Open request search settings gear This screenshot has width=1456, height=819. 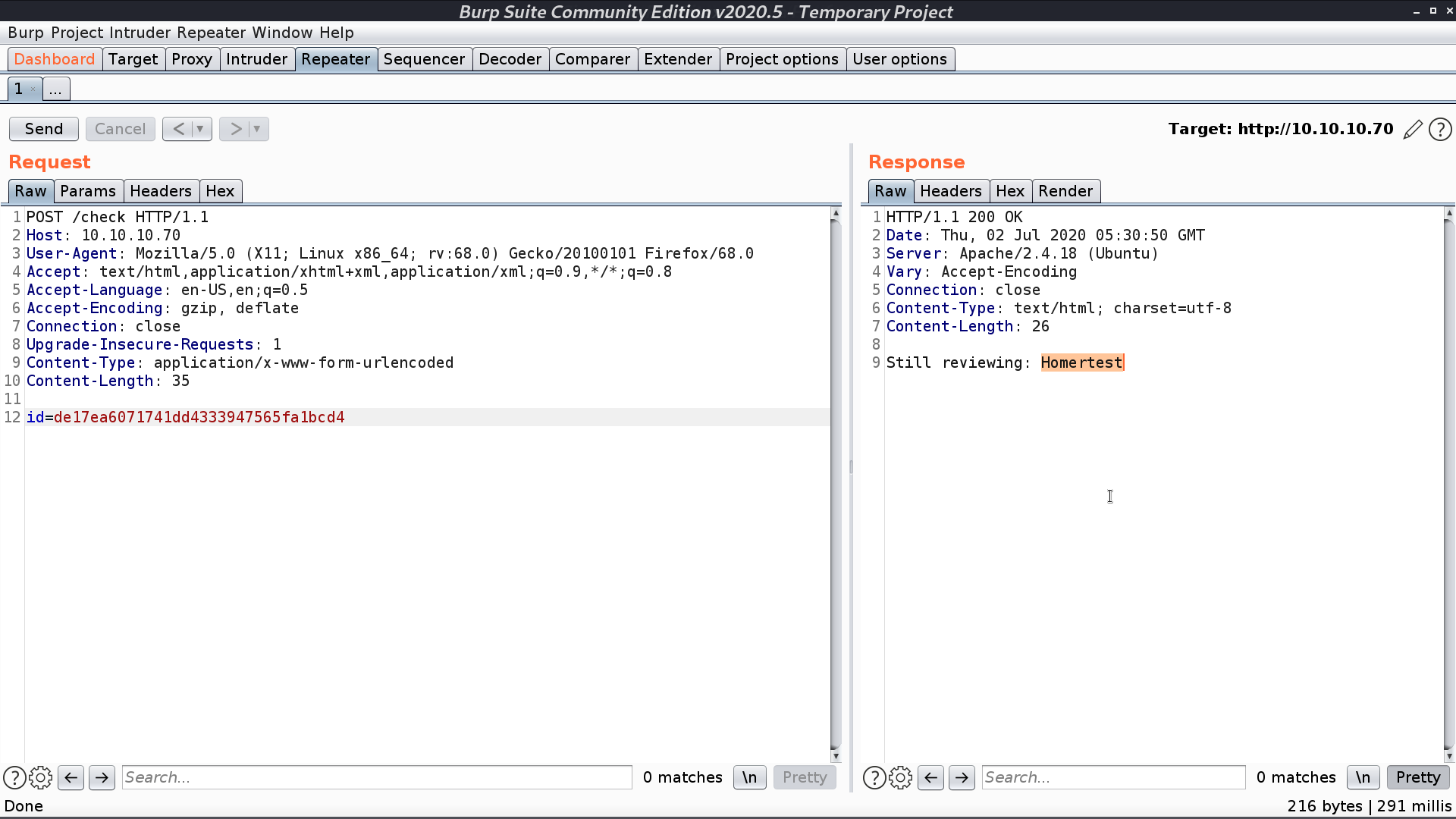[x=41, y=777]
